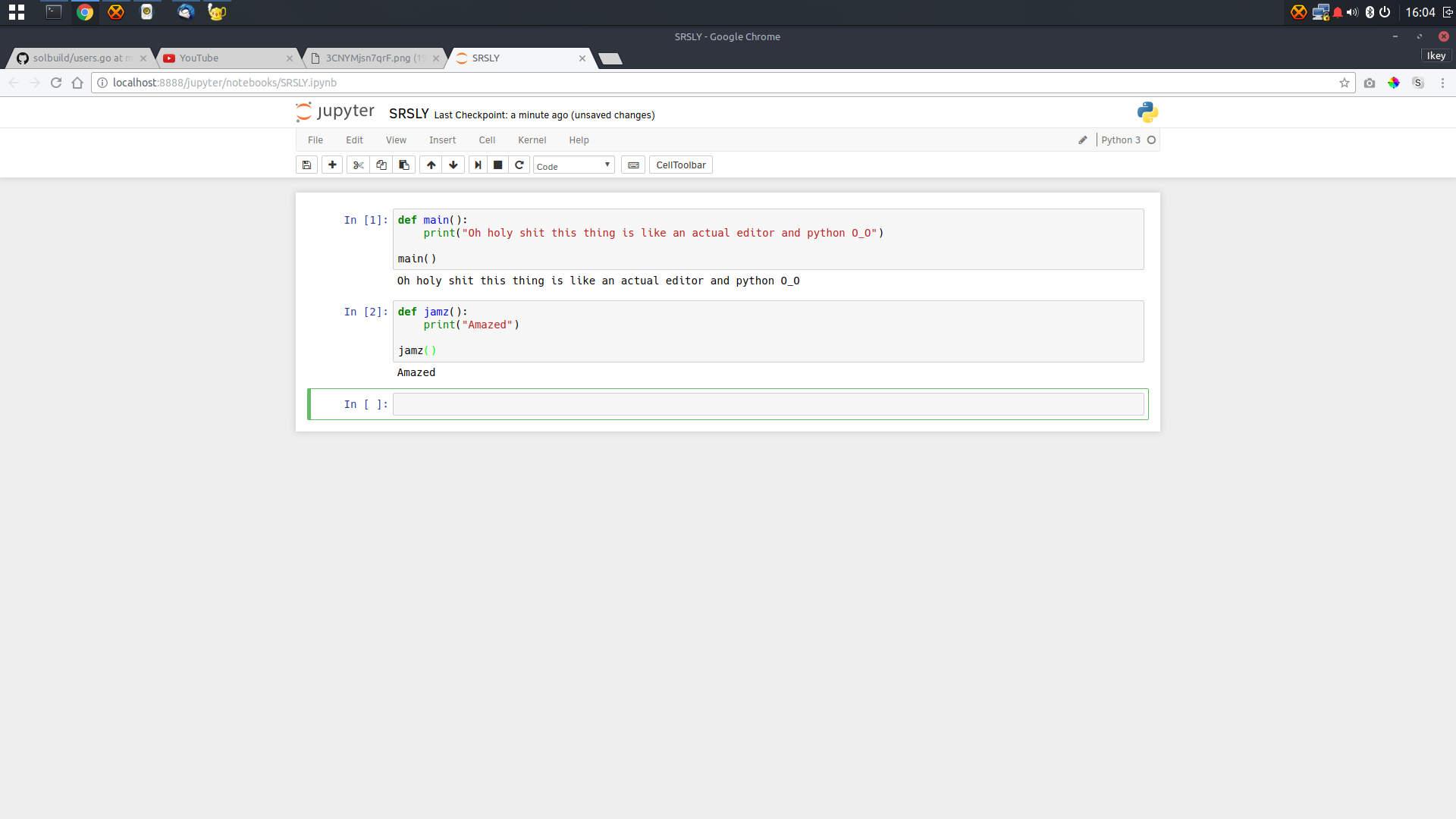Click the kernel idle circle indicator

[x=1151, y=140]
